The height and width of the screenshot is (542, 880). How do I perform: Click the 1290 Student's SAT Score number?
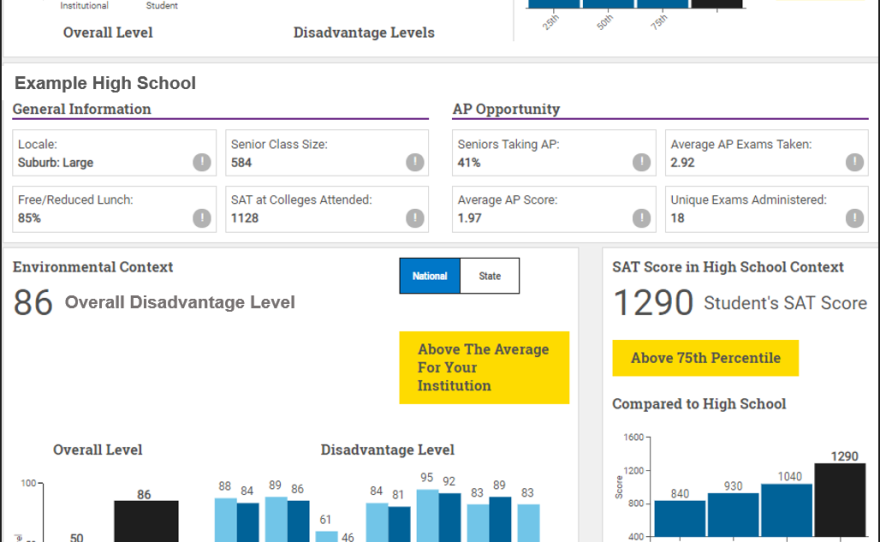click(653, 303)
